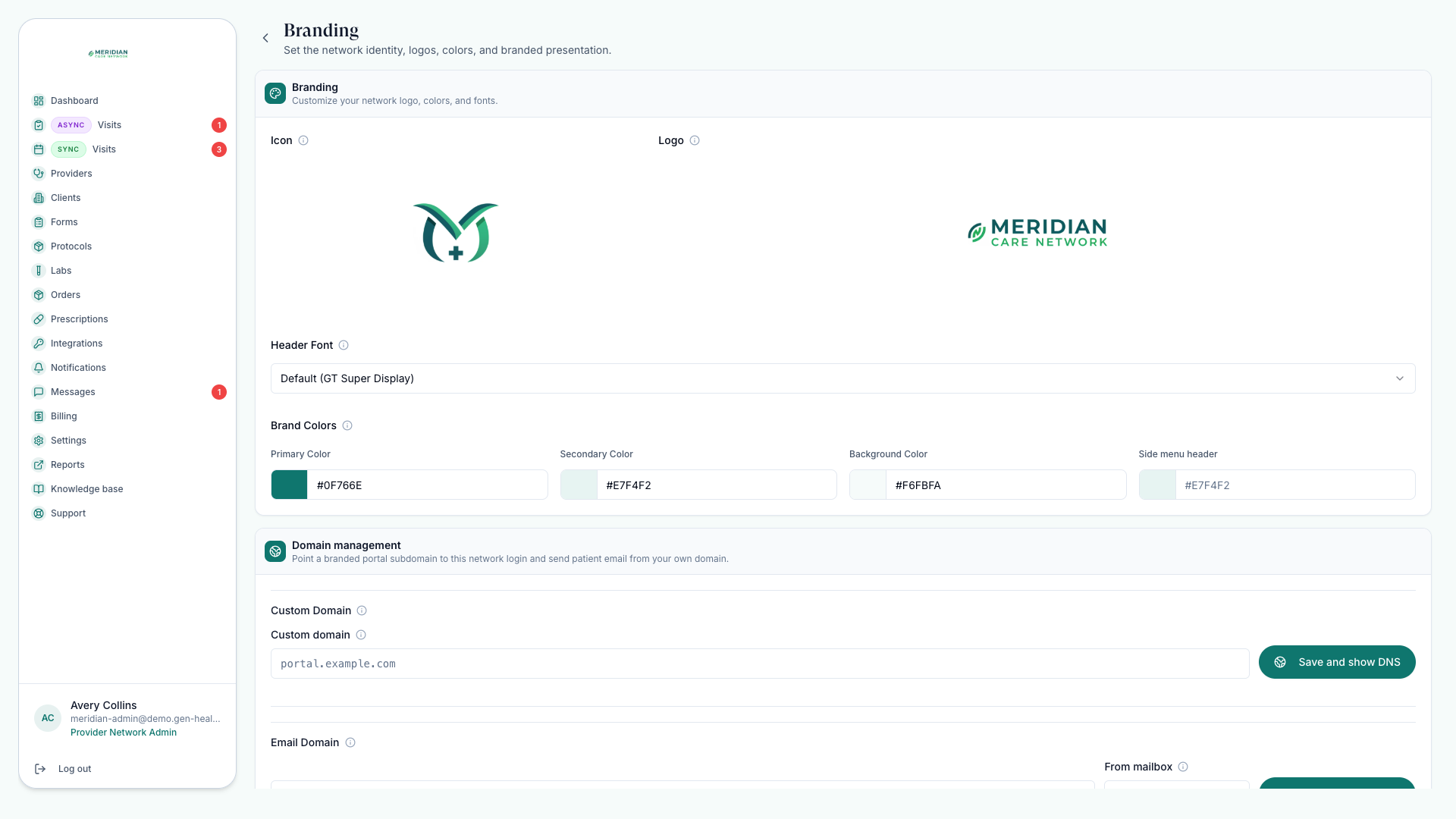1456x819 pixels.
Task: Click the Sync Visits calendar icon
Action: [x=39, y=149]
